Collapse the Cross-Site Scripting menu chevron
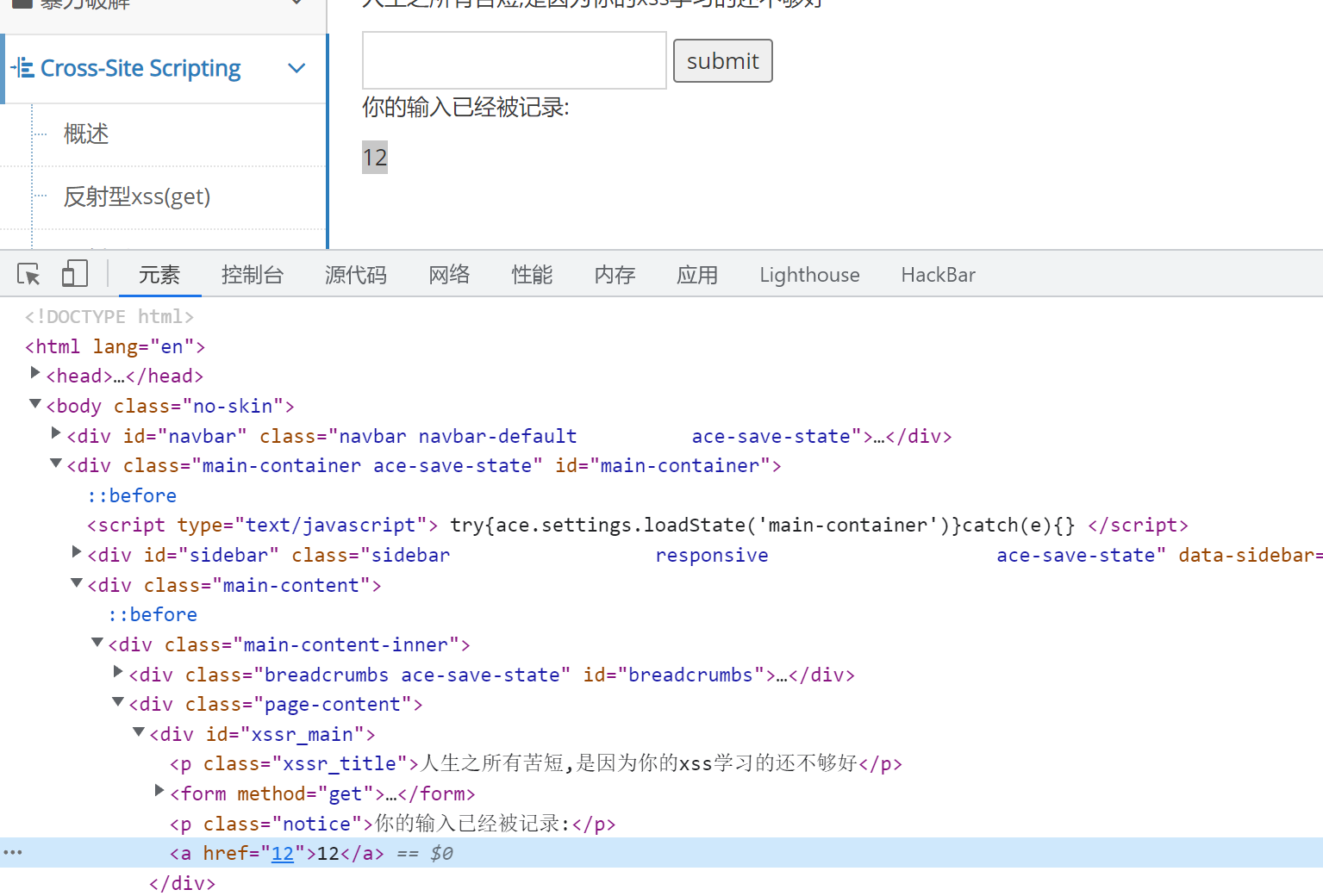 296,68
